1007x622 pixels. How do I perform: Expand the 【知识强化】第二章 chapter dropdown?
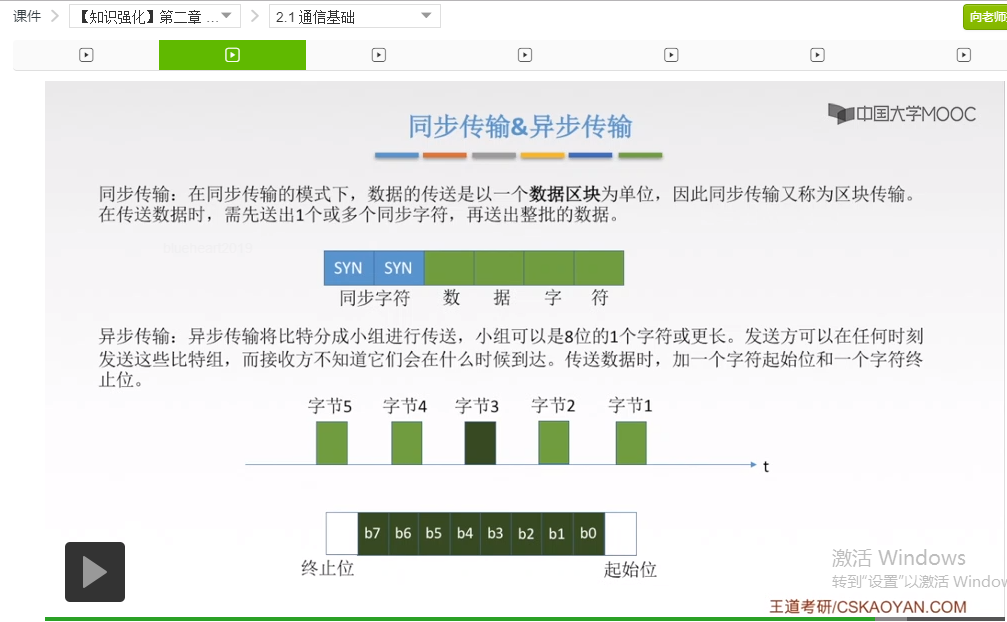pyautogui.click(x=155, y=16)
